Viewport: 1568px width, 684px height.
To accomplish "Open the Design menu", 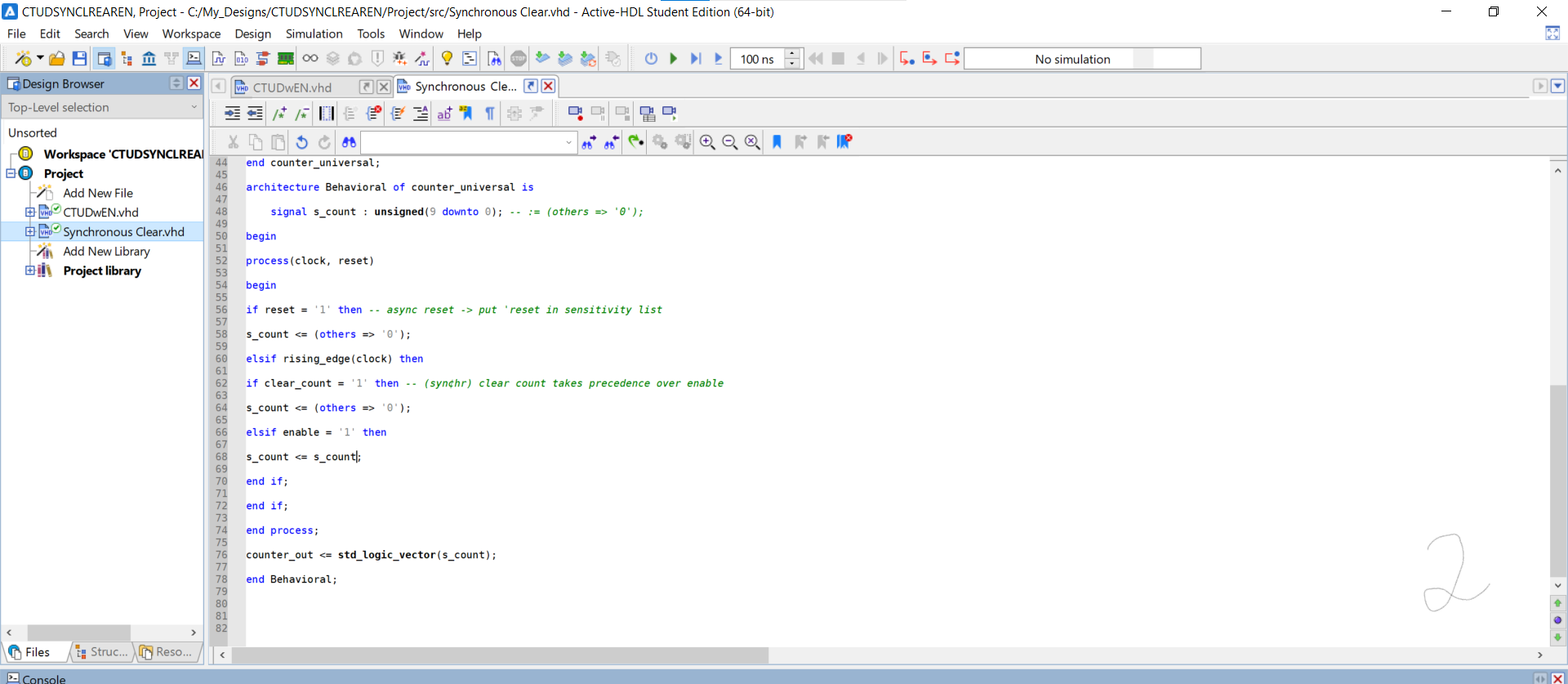I will [x=253, y=34].
